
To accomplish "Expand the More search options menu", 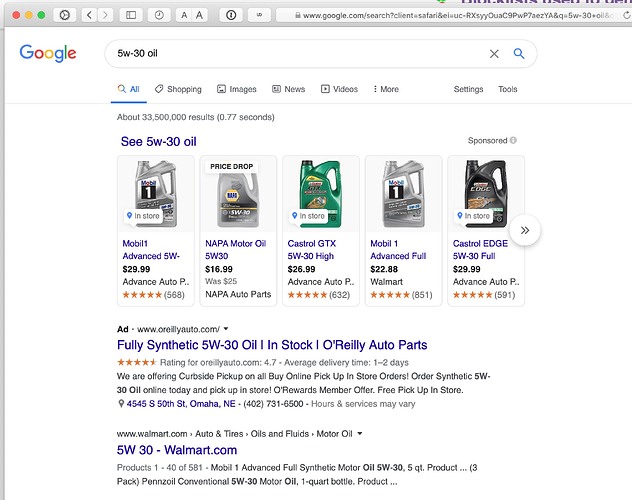I will pos(385,89).
